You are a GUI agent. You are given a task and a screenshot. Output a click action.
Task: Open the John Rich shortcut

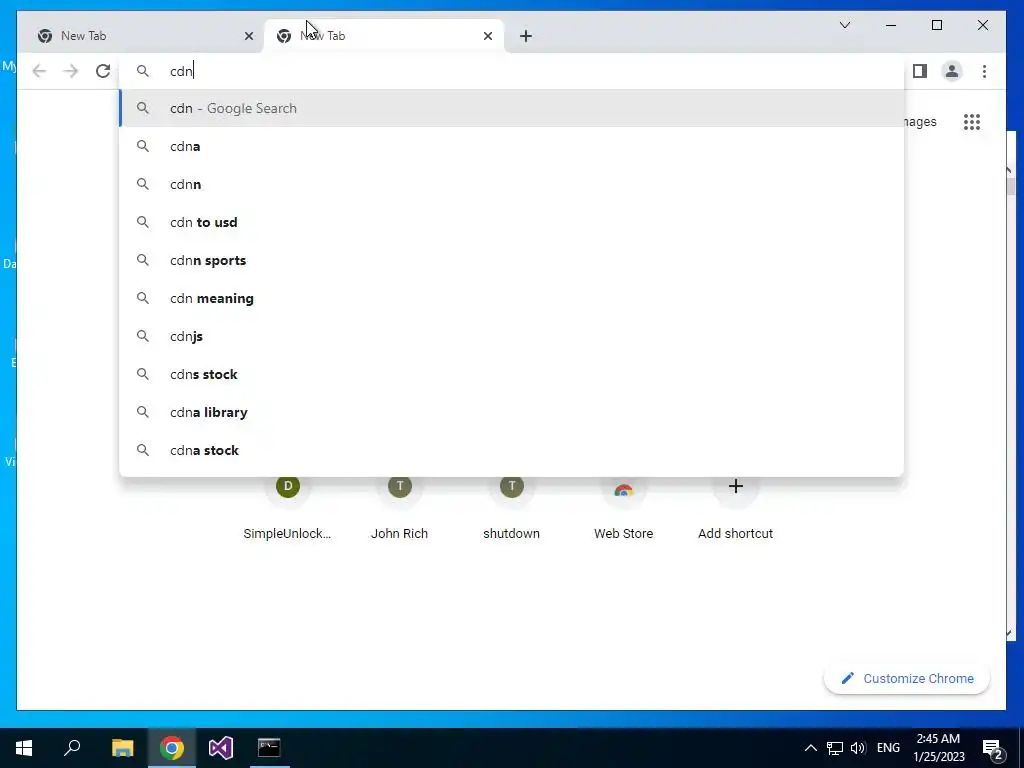coord(400,507)
